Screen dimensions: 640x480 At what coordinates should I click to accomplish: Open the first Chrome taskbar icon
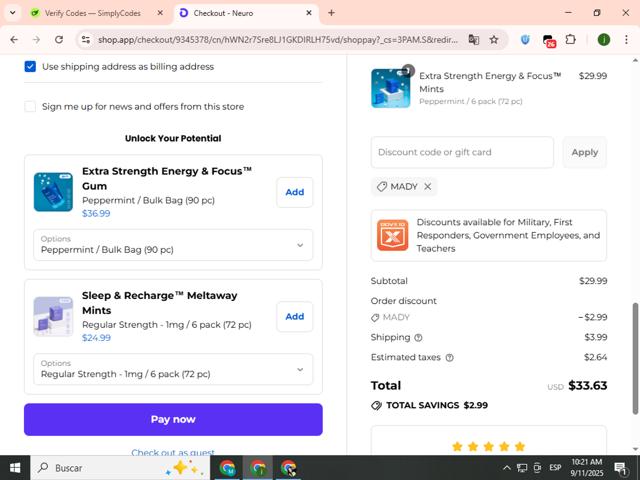227,468
